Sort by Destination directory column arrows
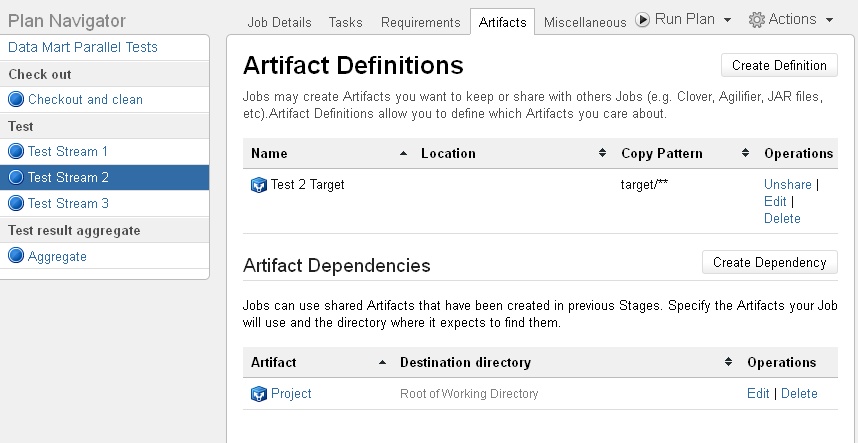 (x=728, y=362)
